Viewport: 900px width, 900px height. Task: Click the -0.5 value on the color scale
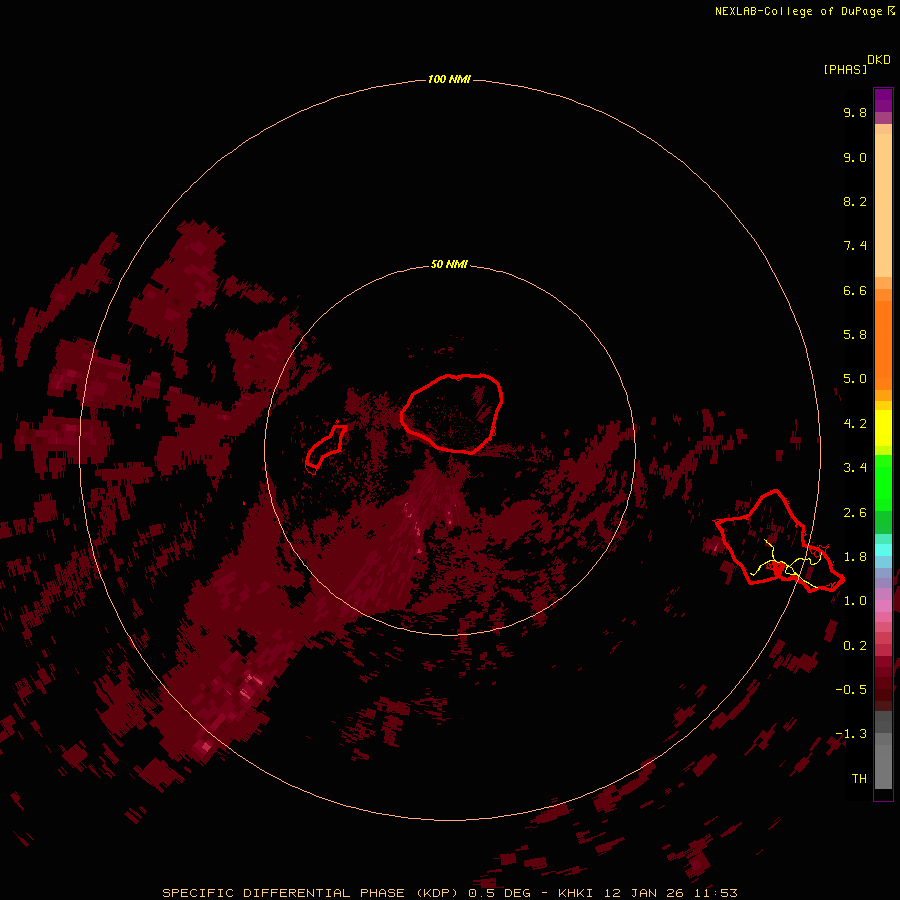click(x=851, y=690)
